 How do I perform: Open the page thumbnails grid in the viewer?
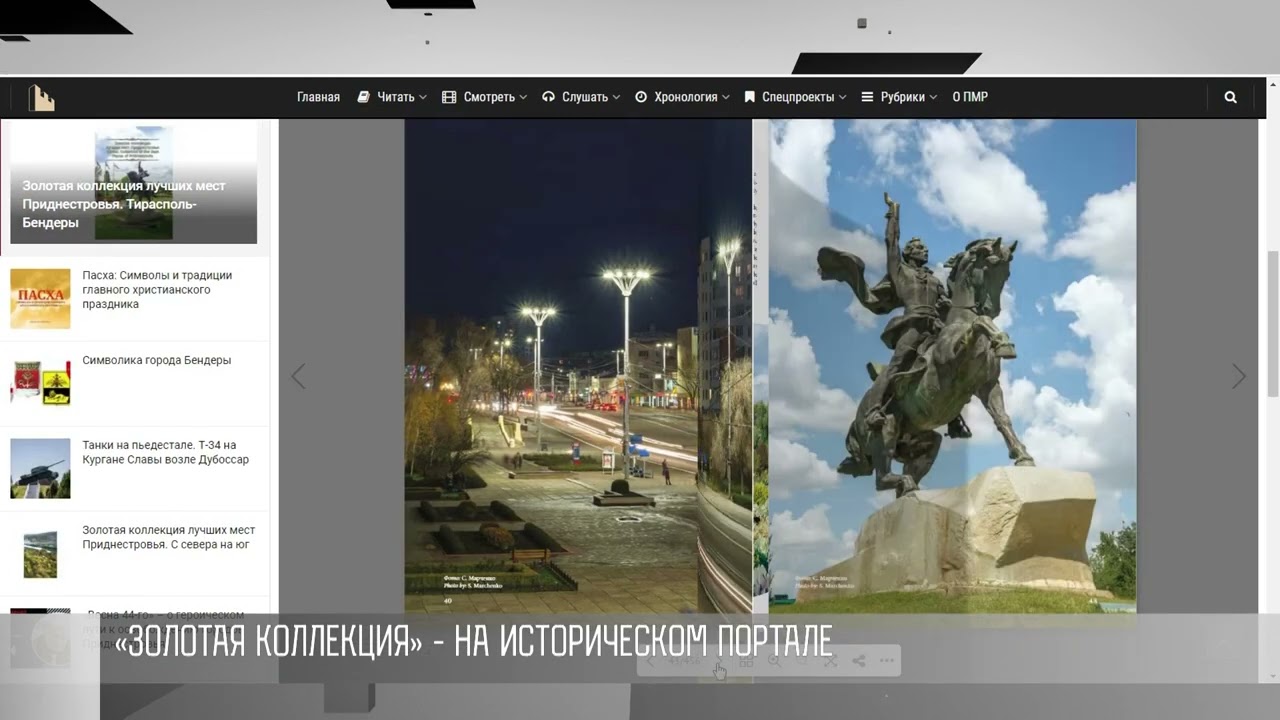click(747, 660)
